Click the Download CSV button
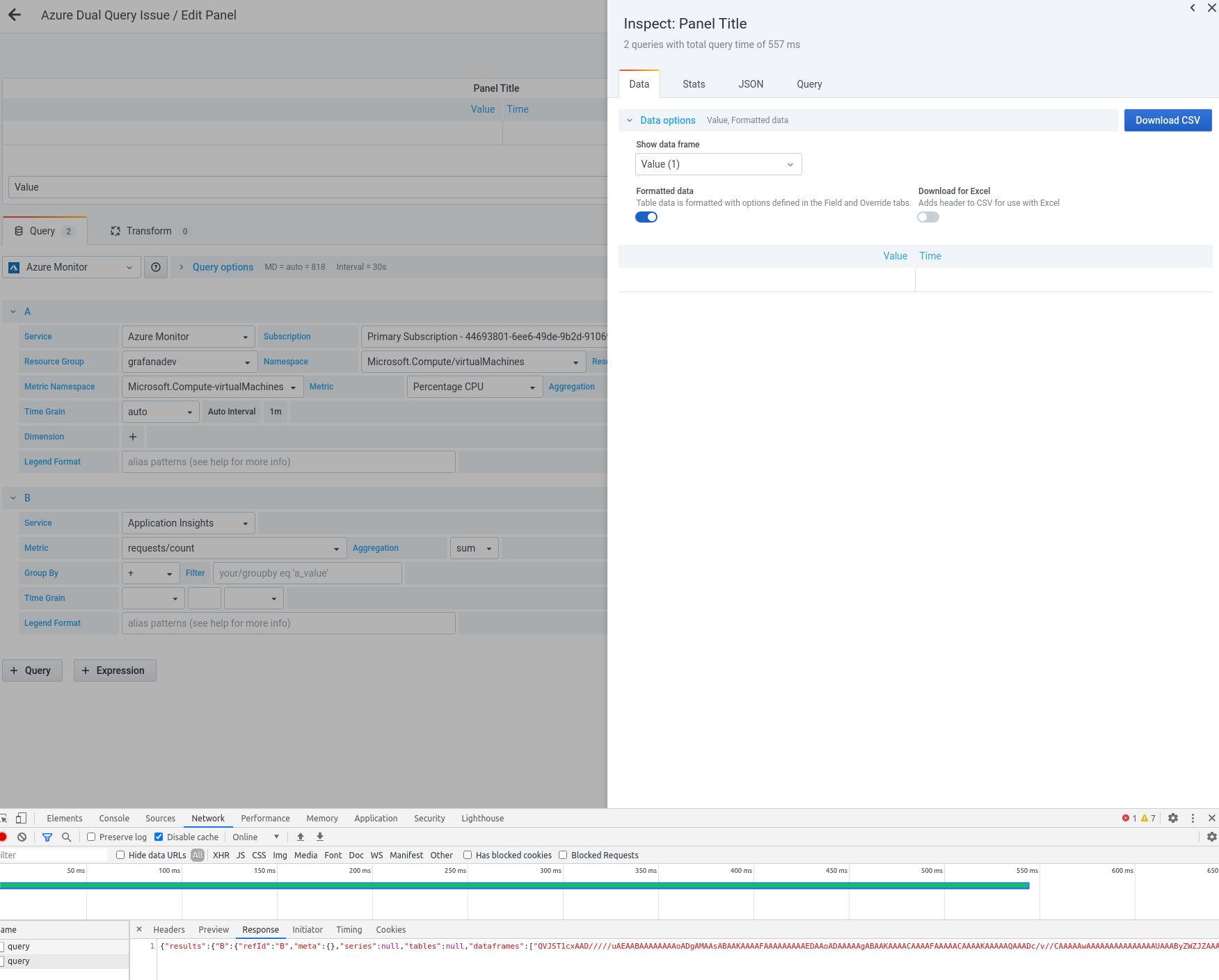Screen dimensions: 1219x980 [x=1168, y=120]
